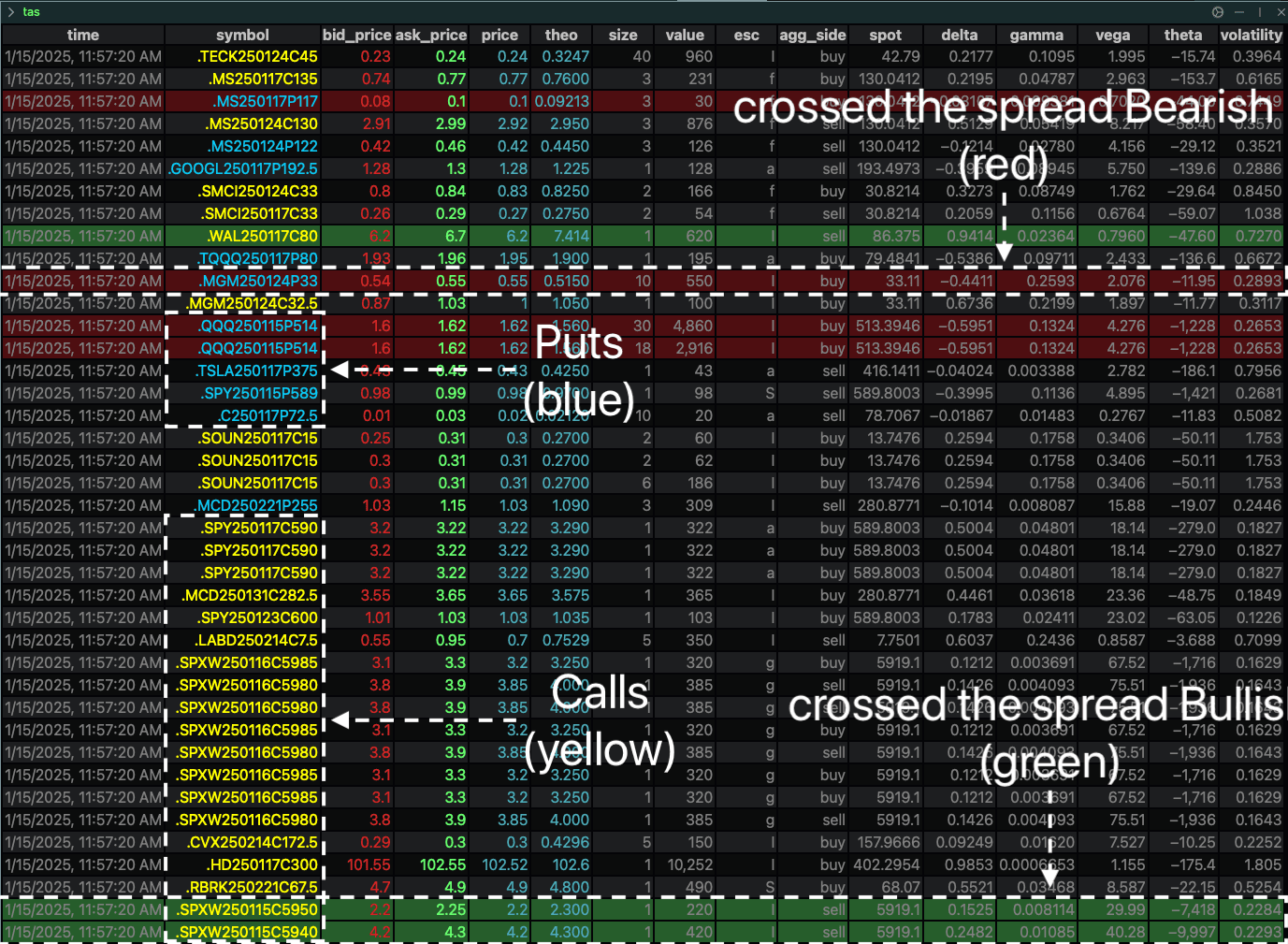Sort by the theta column header
The height and width of the screenshot is (944, 1288).
(1183, 35)
